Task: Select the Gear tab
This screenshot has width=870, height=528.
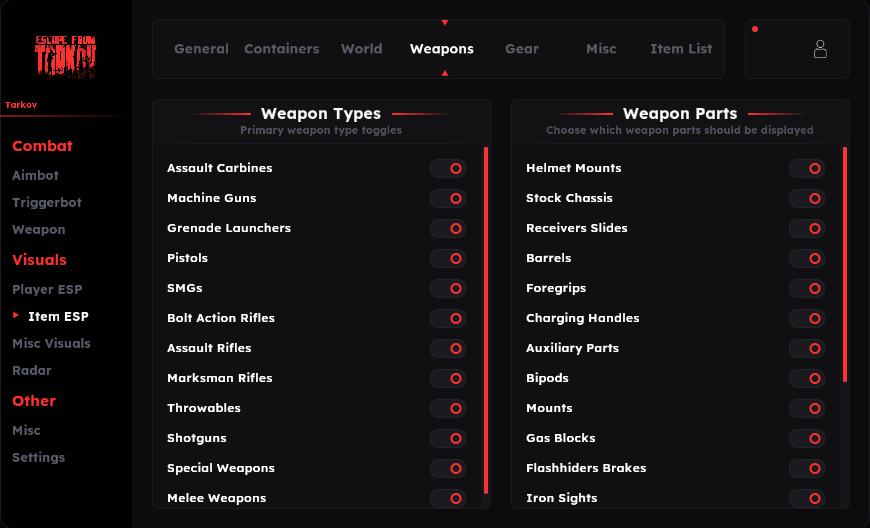Action: coord(522,49)
